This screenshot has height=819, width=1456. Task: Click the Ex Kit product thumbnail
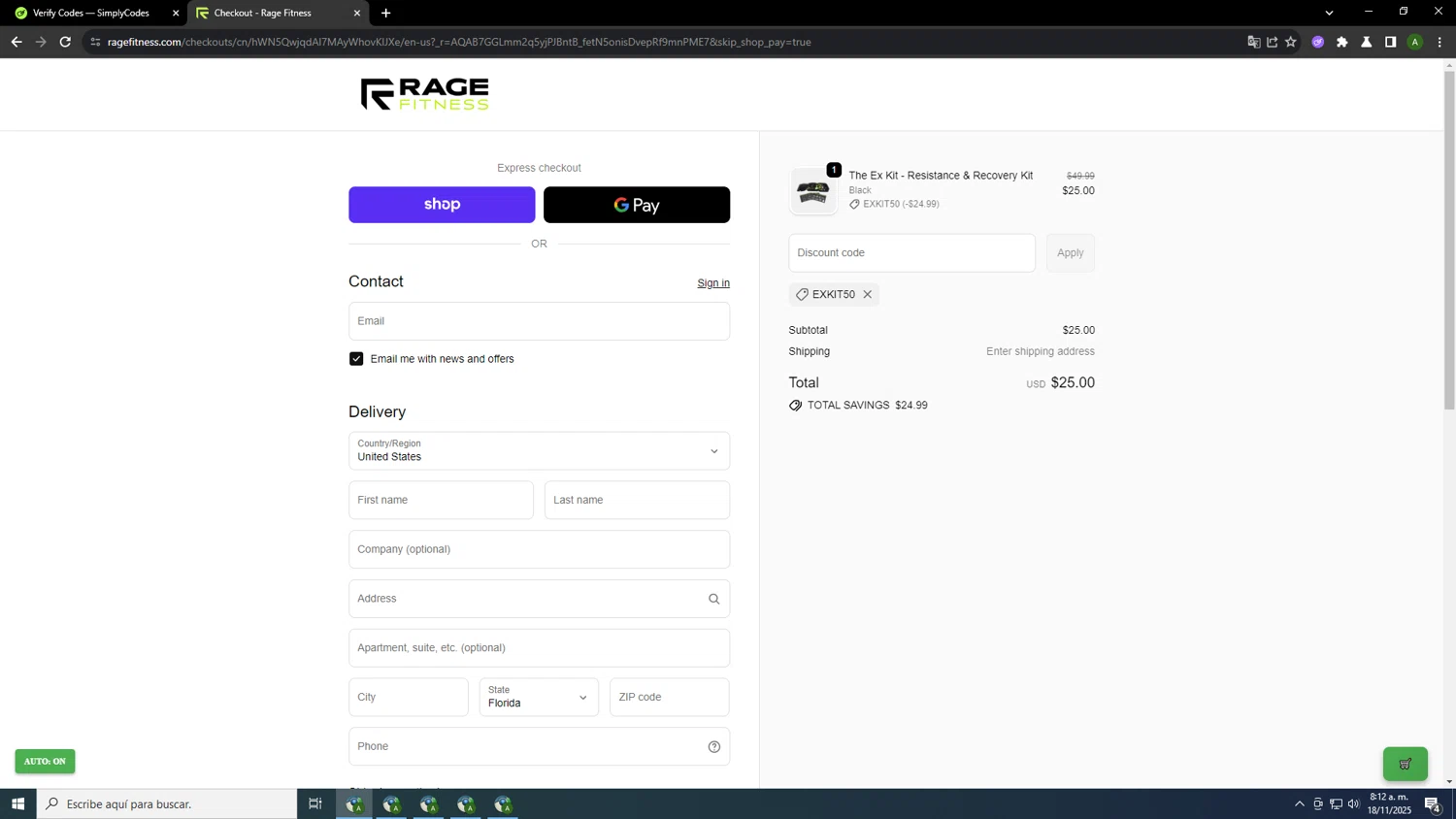click(812, 191)
